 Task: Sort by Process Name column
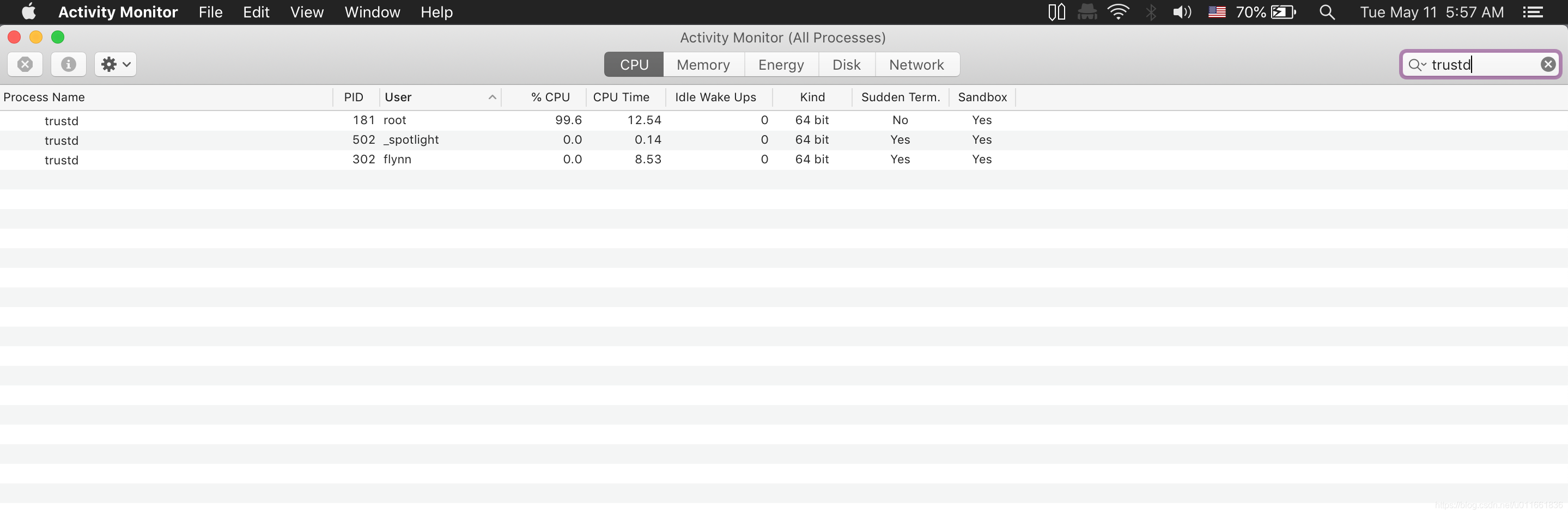(166, 97)
